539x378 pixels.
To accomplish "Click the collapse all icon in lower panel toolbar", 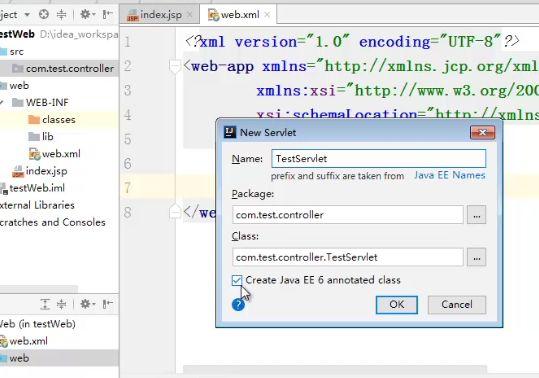I will coord(62,304).
